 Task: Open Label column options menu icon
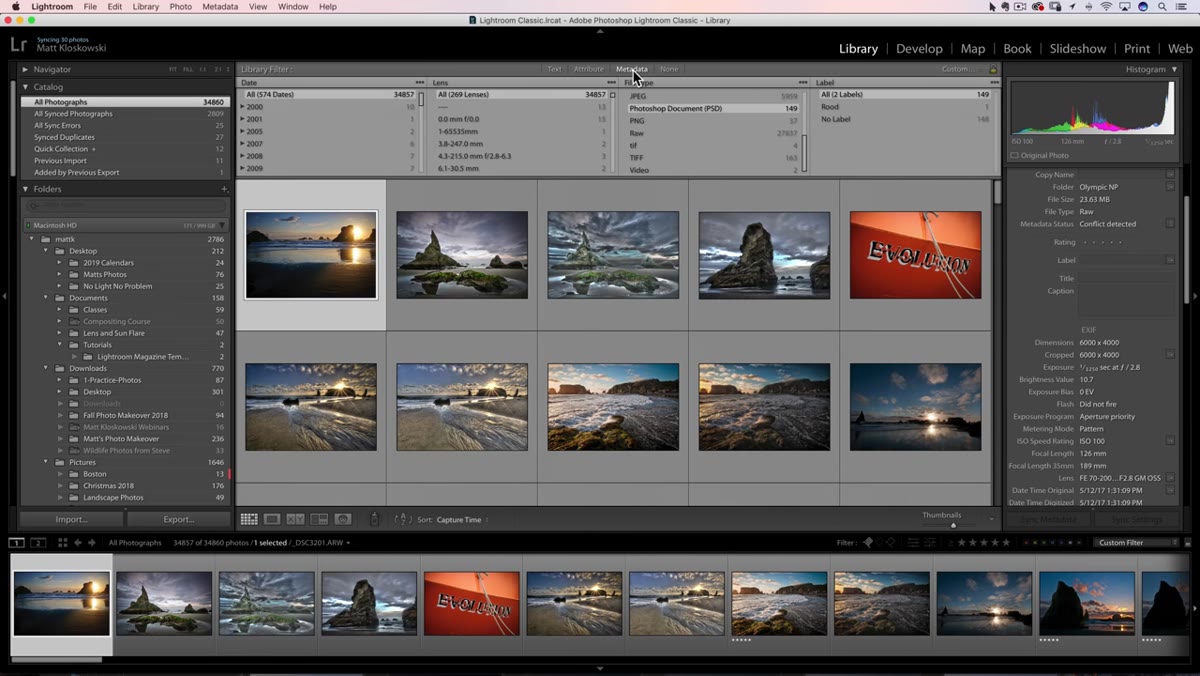[x=993, y=83]
